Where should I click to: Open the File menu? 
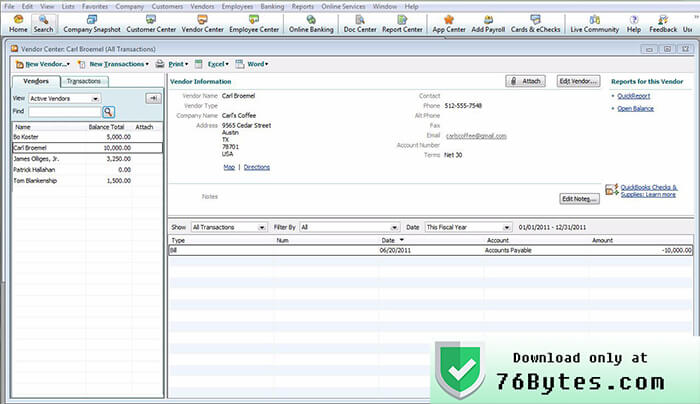tap(9, 6)
